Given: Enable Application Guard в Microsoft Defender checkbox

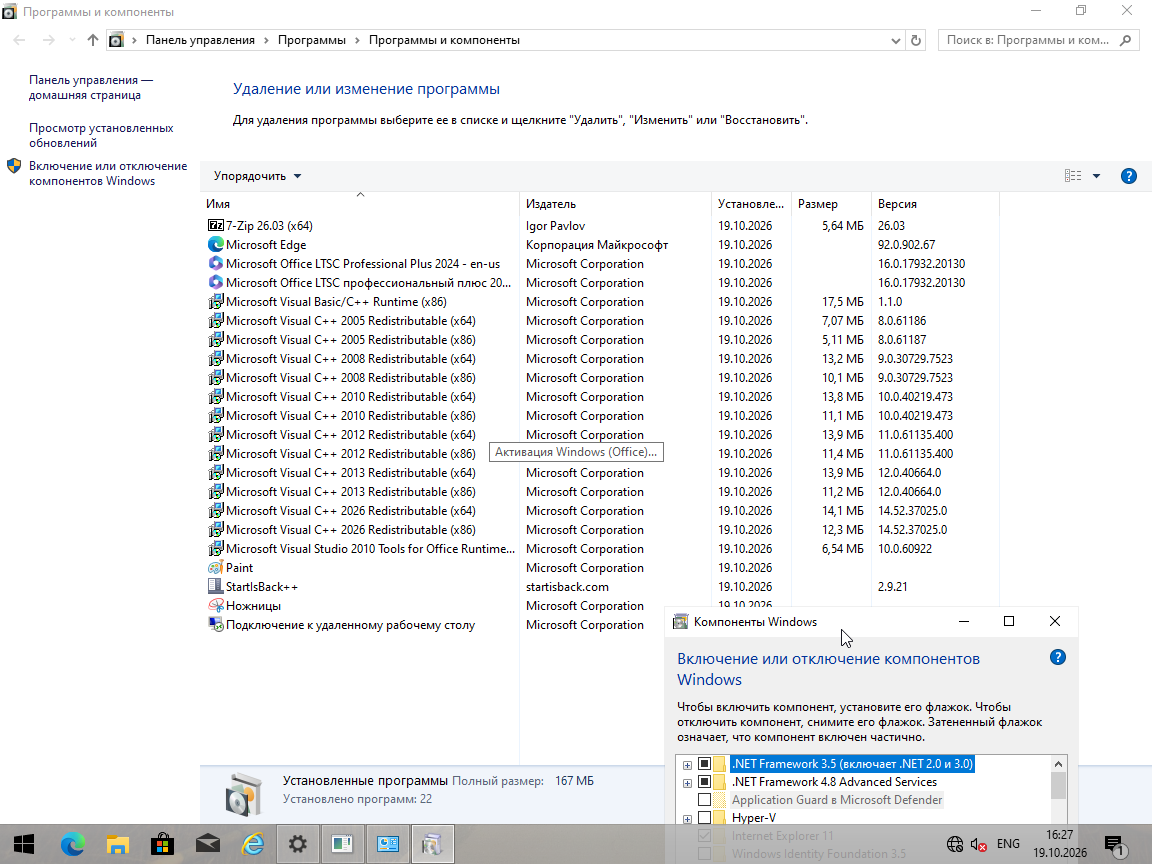Looking at the screenshot, I should (704, 799).
